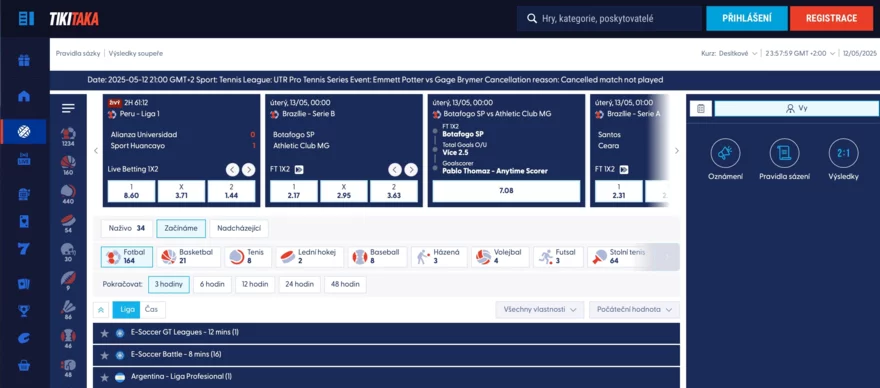Open the Výsledky 2:1 score icon

[844, 153]
